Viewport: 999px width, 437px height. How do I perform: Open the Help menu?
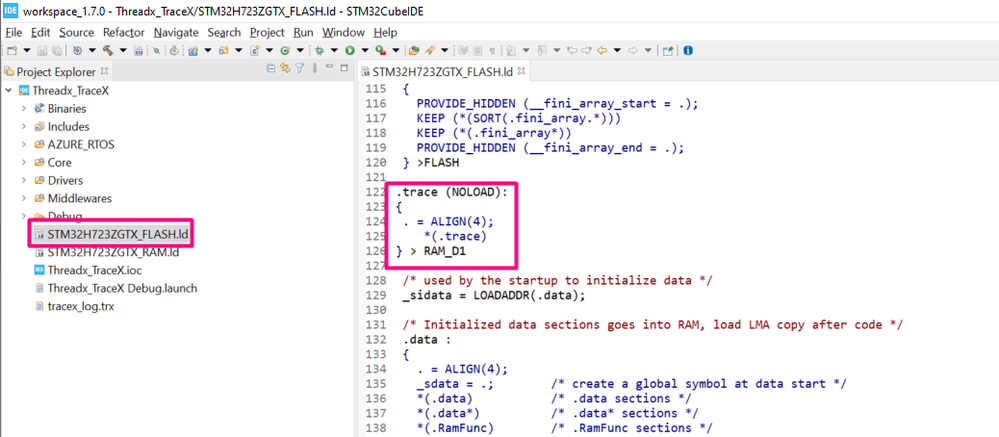pyautogui.click(x=385, y=32)
